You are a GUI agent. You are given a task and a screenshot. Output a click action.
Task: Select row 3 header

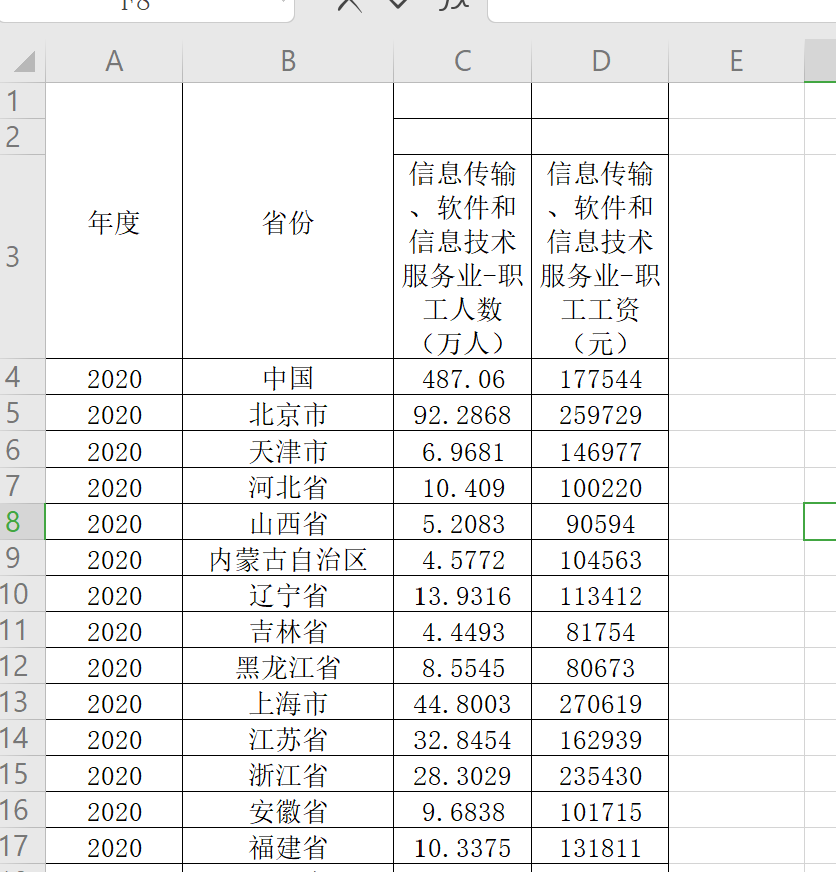point(22,257)
